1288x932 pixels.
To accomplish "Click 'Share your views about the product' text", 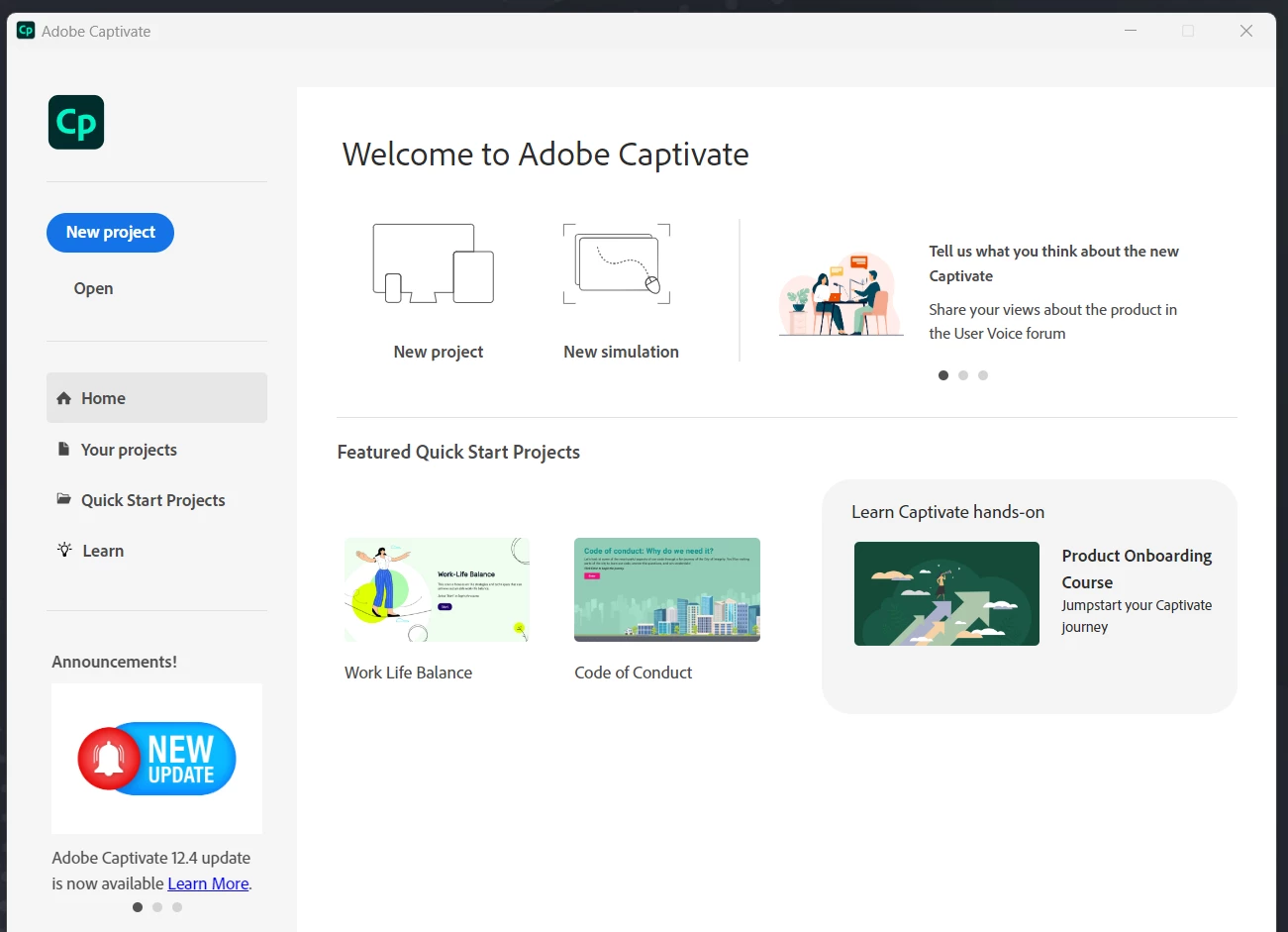I will click(1052, 322).
